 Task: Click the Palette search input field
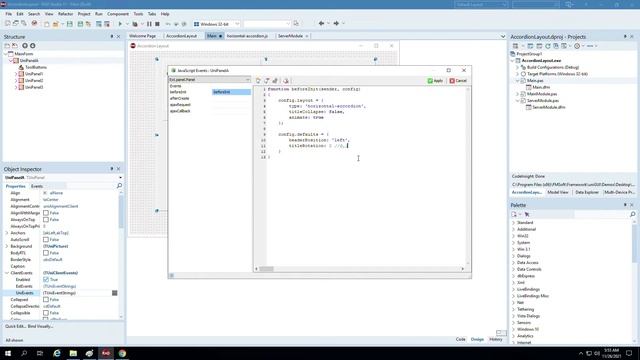pos(601,214)
